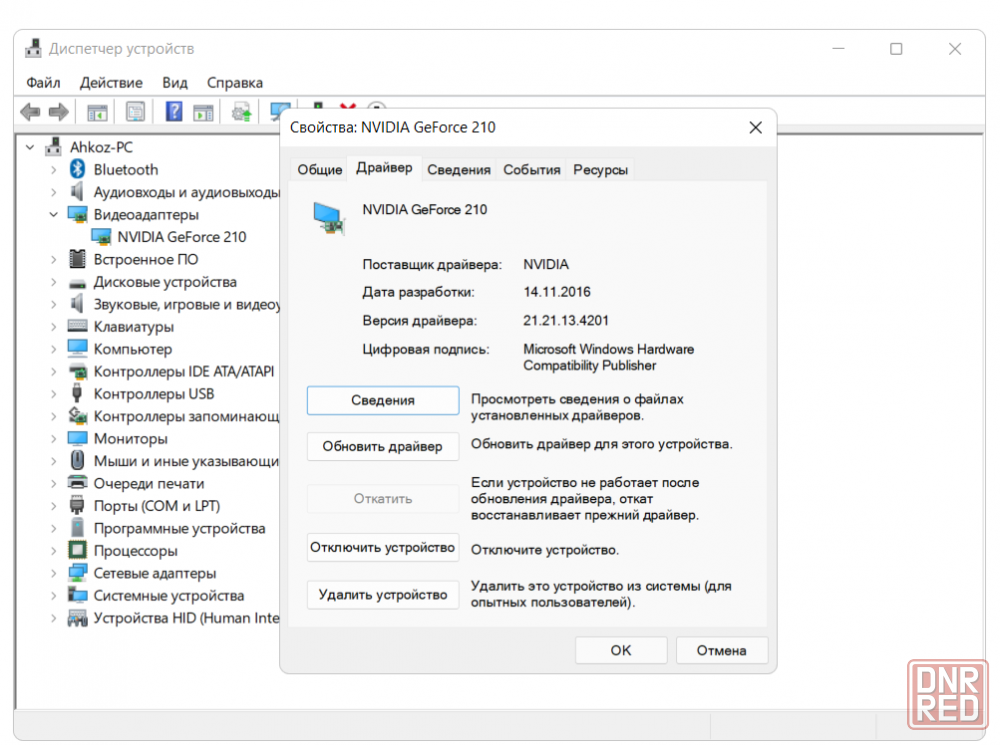
Task: Click the show/hide console tree toolbar icon
Action: [97, 113]
